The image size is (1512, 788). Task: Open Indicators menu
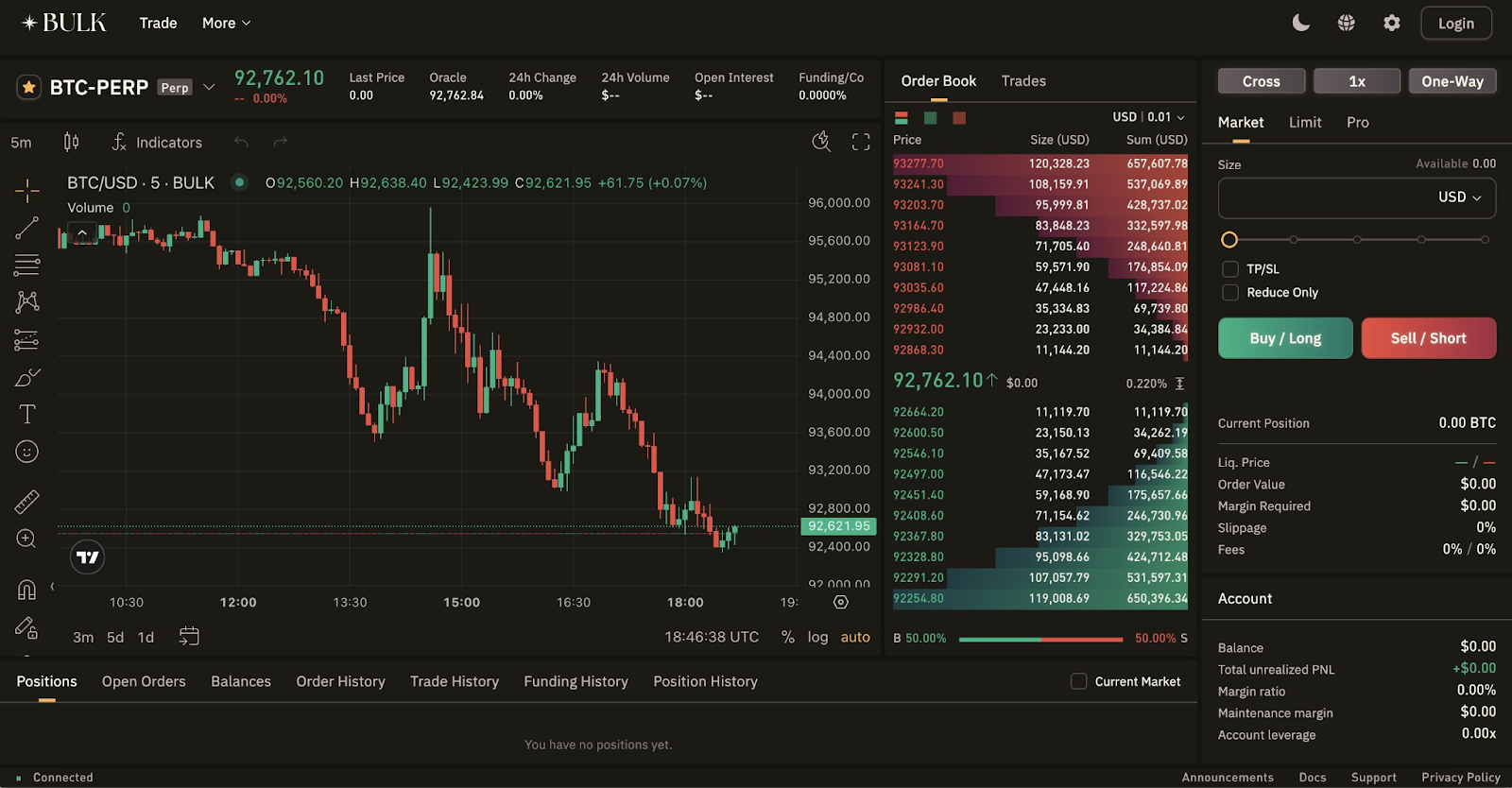(x=156, y=142)
